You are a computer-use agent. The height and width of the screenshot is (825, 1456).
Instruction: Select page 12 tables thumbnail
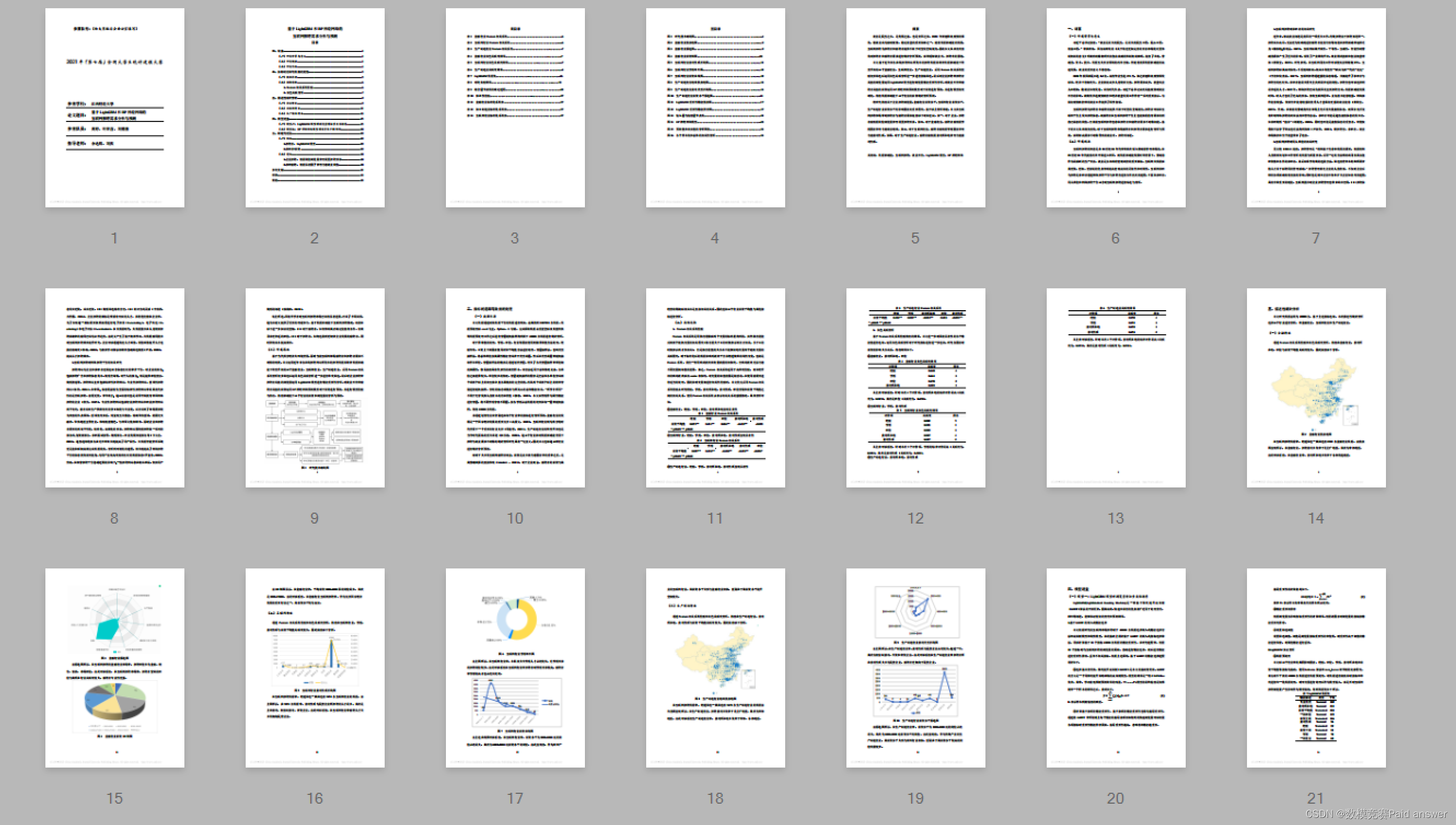[915, 387]
